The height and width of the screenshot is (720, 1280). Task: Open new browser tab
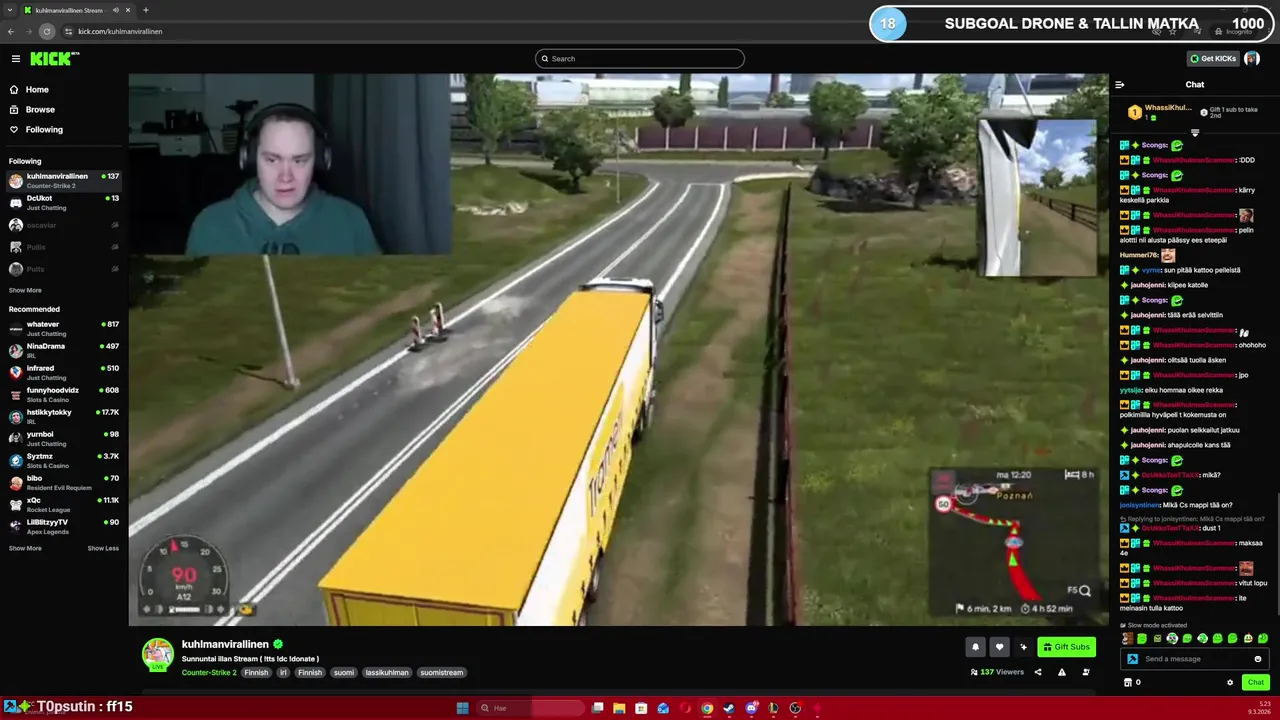coord(145,10)
